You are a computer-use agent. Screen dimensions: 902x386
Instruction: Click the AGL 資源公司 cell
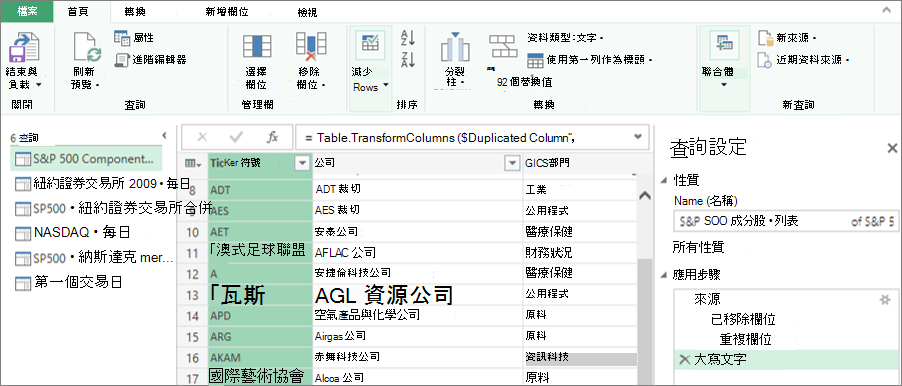(x=418, y=295)
